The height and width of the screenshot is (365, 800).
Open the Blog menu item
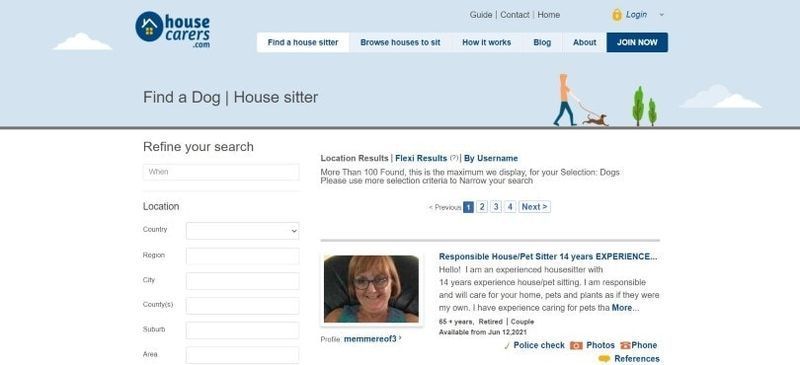pyautogui.click(x=542, y=42)
